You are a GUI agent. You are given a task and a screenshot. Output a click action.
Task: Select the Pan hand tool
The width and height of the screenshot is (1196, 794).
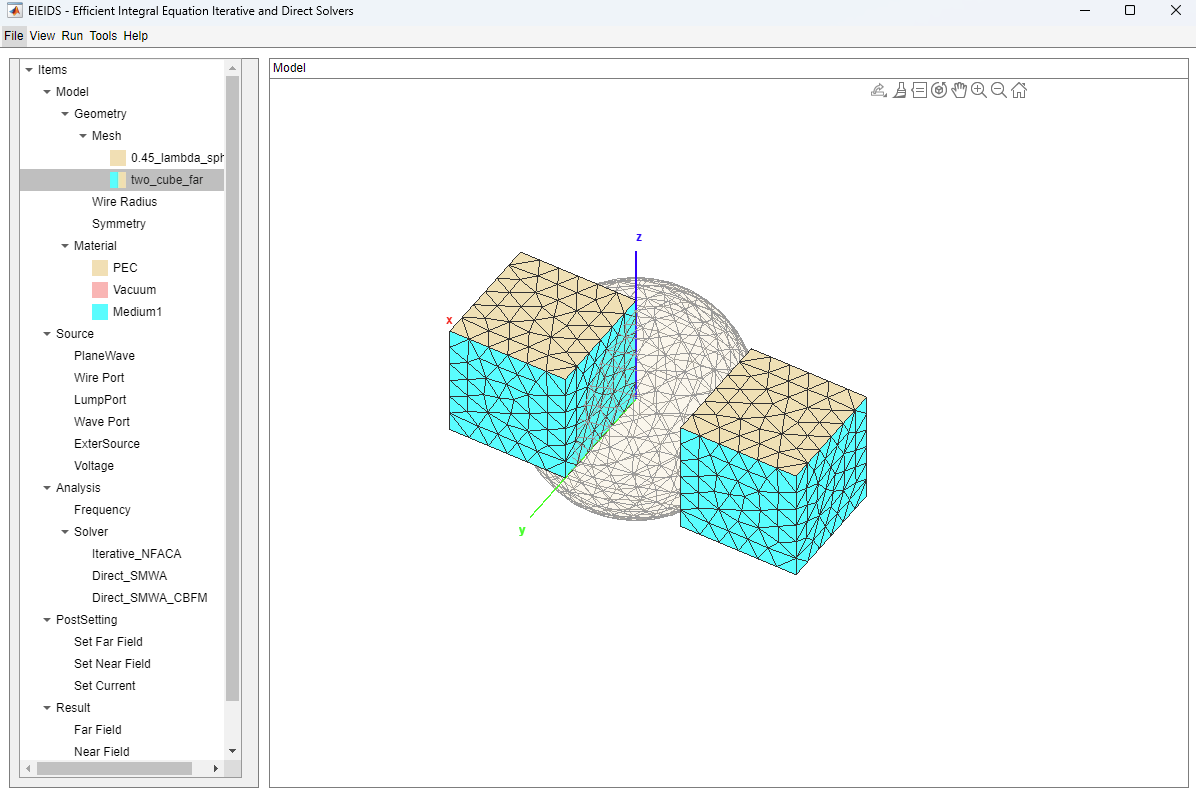[x=959, y=90]
